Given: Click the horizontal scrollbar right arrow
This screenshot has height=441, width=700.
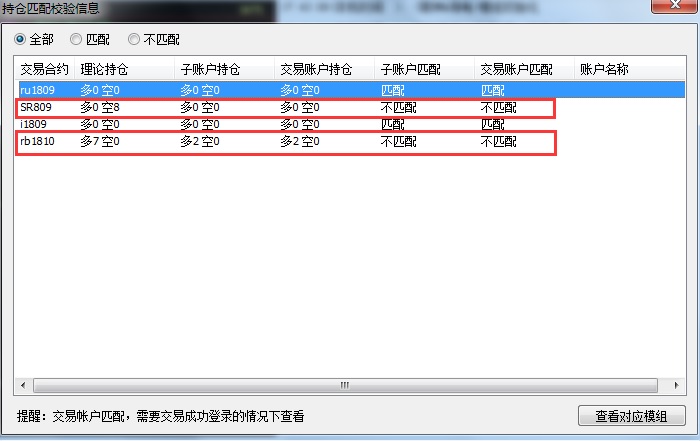Looking at the screenshot, I should (x=676, y=385).
